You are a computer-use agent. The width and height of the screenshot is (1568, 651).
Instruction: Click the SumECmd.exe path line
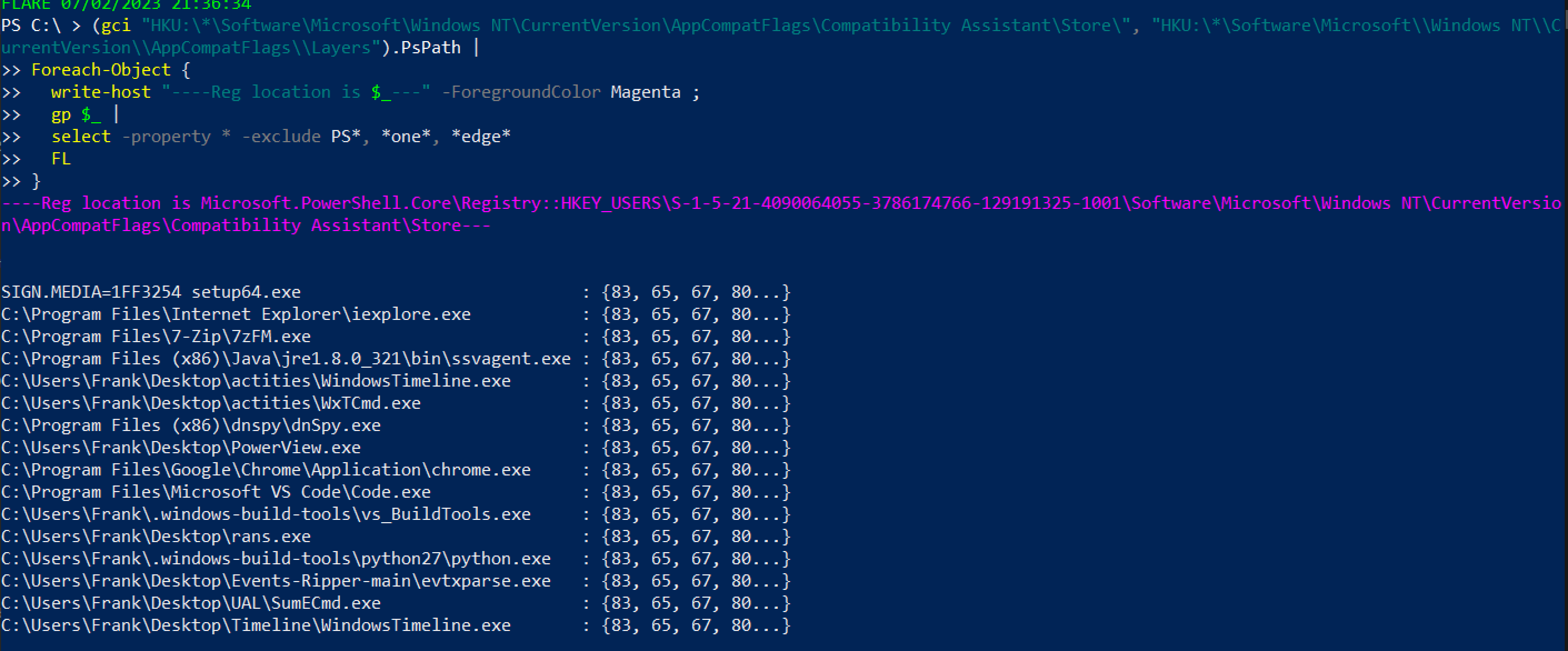[191, 603]
